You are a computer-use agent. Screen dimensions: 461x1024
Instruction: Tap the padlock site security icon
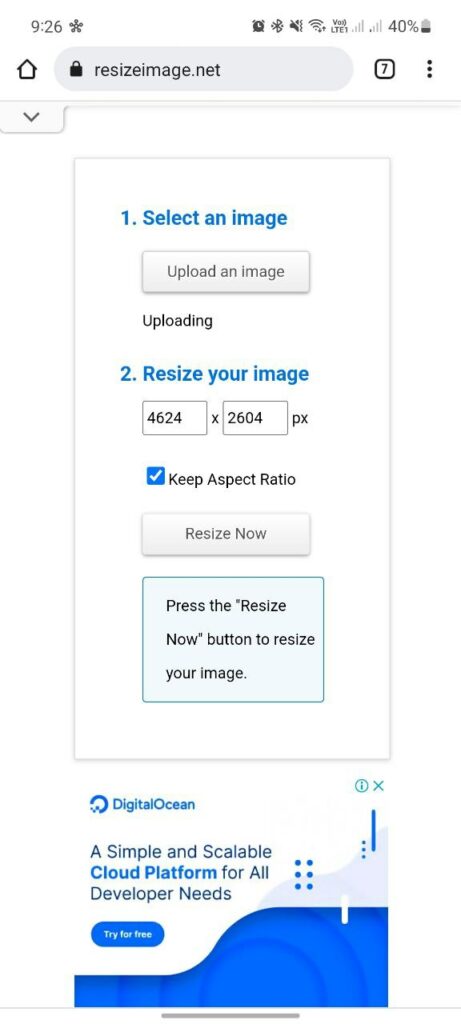point(76,70)
